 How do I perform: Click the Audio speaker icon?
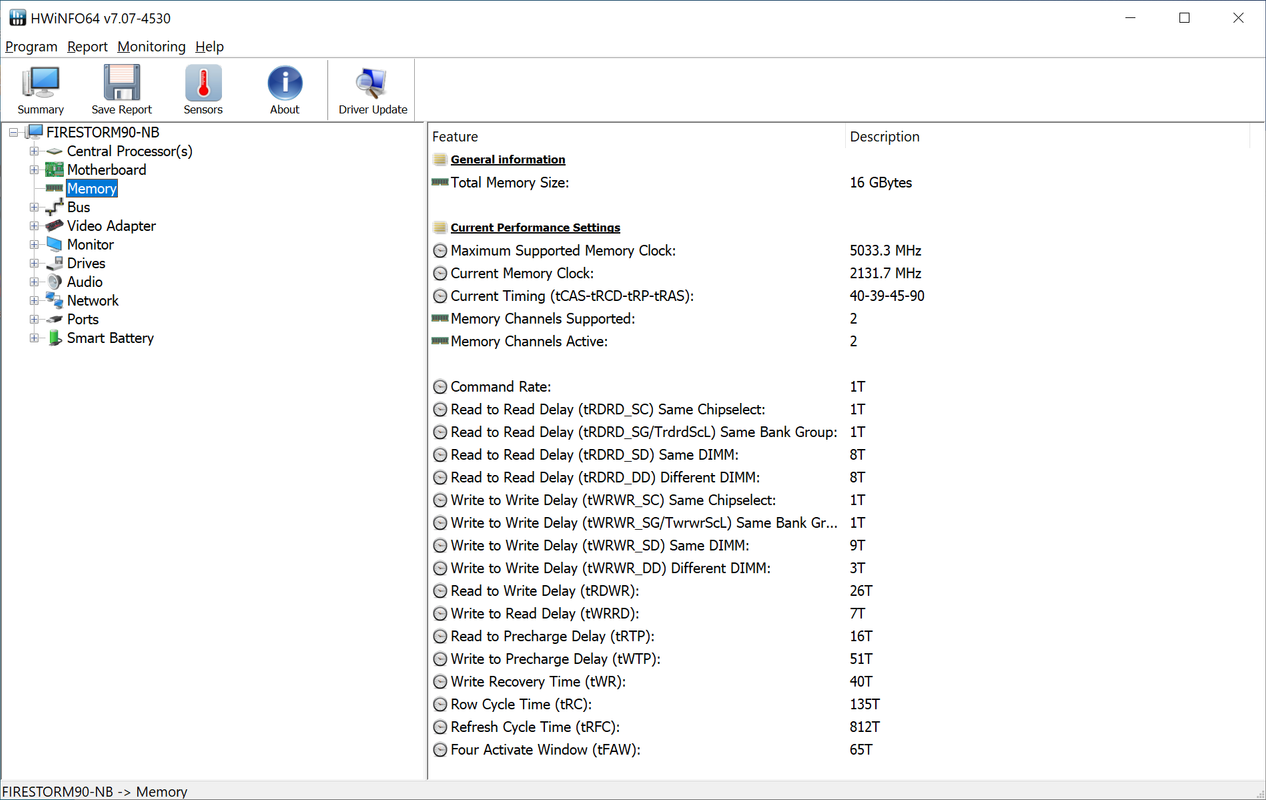pyautogui.click(x=54, y=282)
